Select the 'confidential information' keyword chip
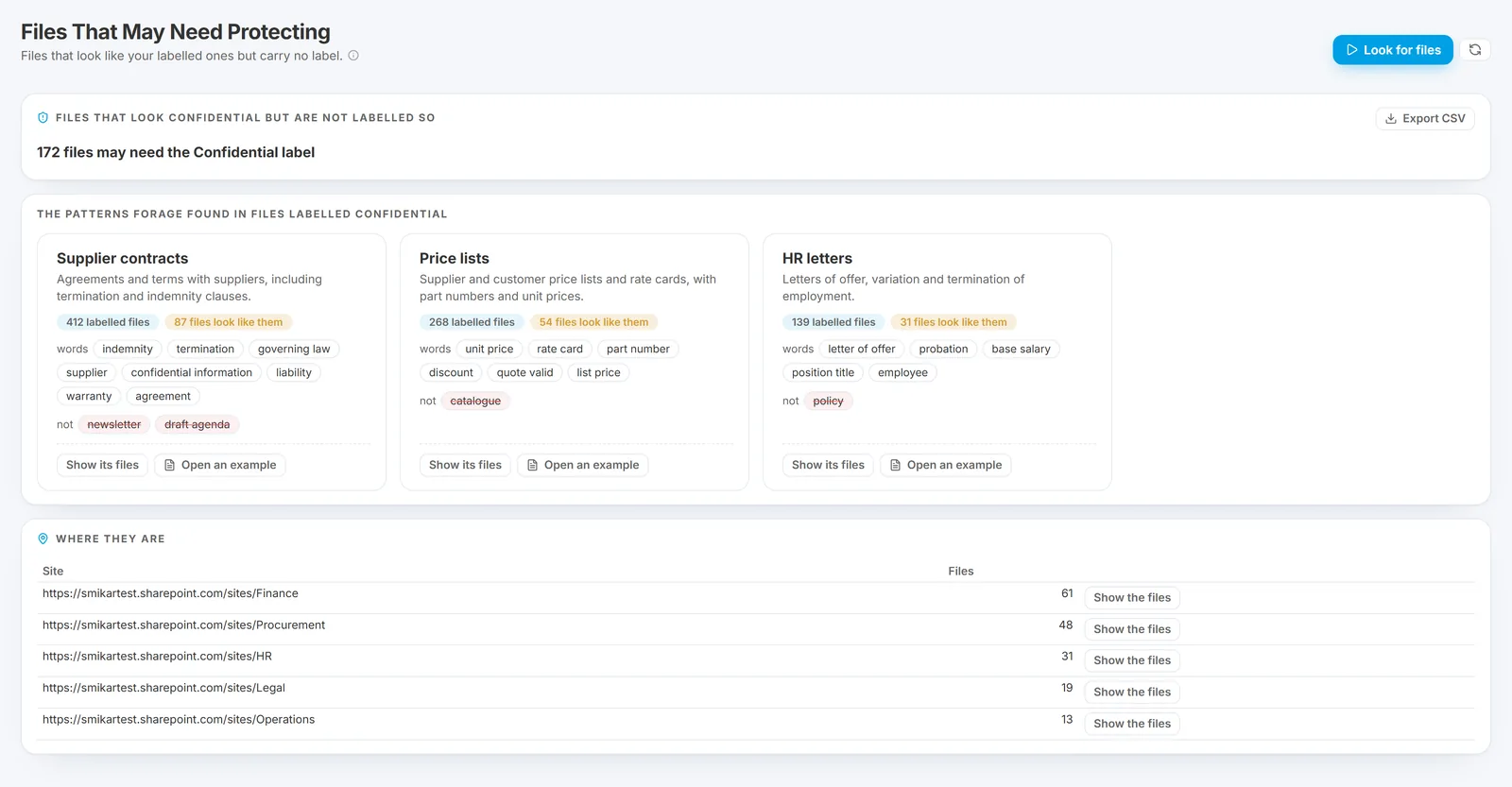The height and width of the screenshot is (787, 1512). click(192, 373)
